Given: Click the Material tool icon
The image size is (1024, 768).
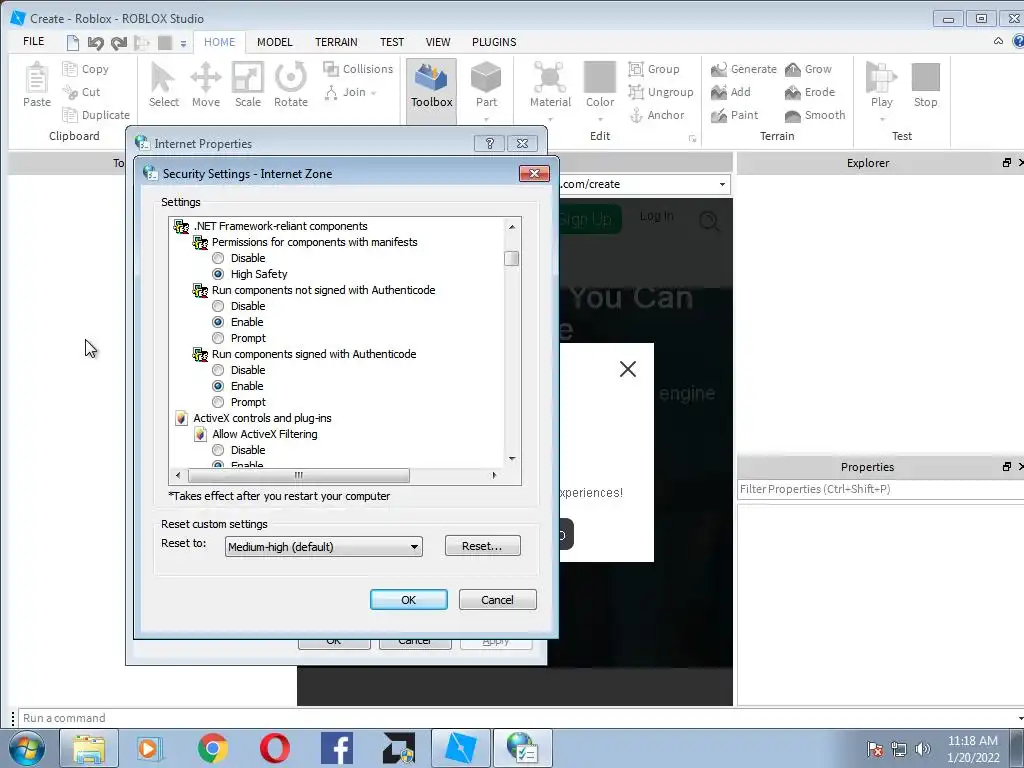Looking at the screenshot, I should pos(550,78).
